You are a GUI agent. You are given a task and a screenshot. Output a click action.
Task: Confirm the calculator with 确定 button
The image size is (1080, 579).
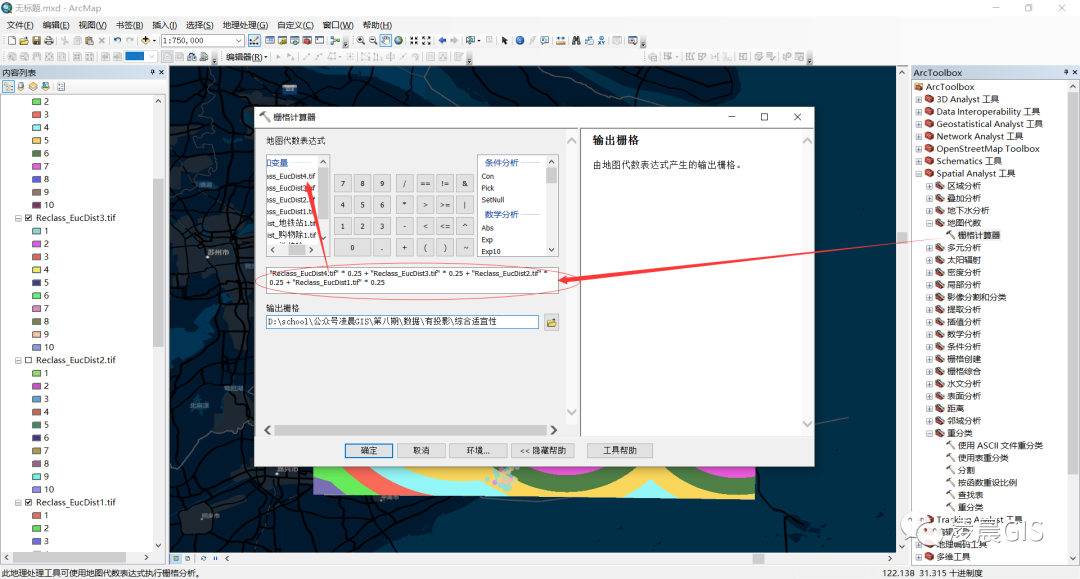click(x=368, y=450)
